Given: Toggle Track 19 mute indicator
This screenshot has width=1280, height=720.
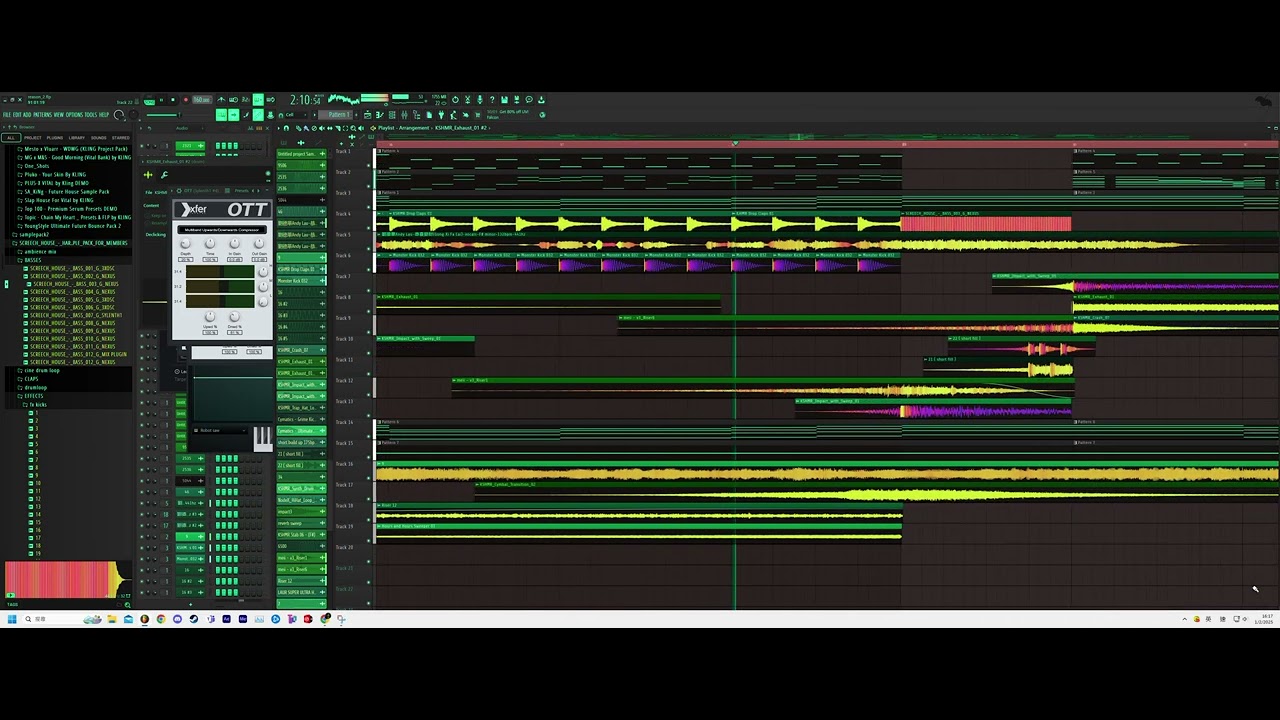Looking at the screenshot, I should (x=369, y=541).
